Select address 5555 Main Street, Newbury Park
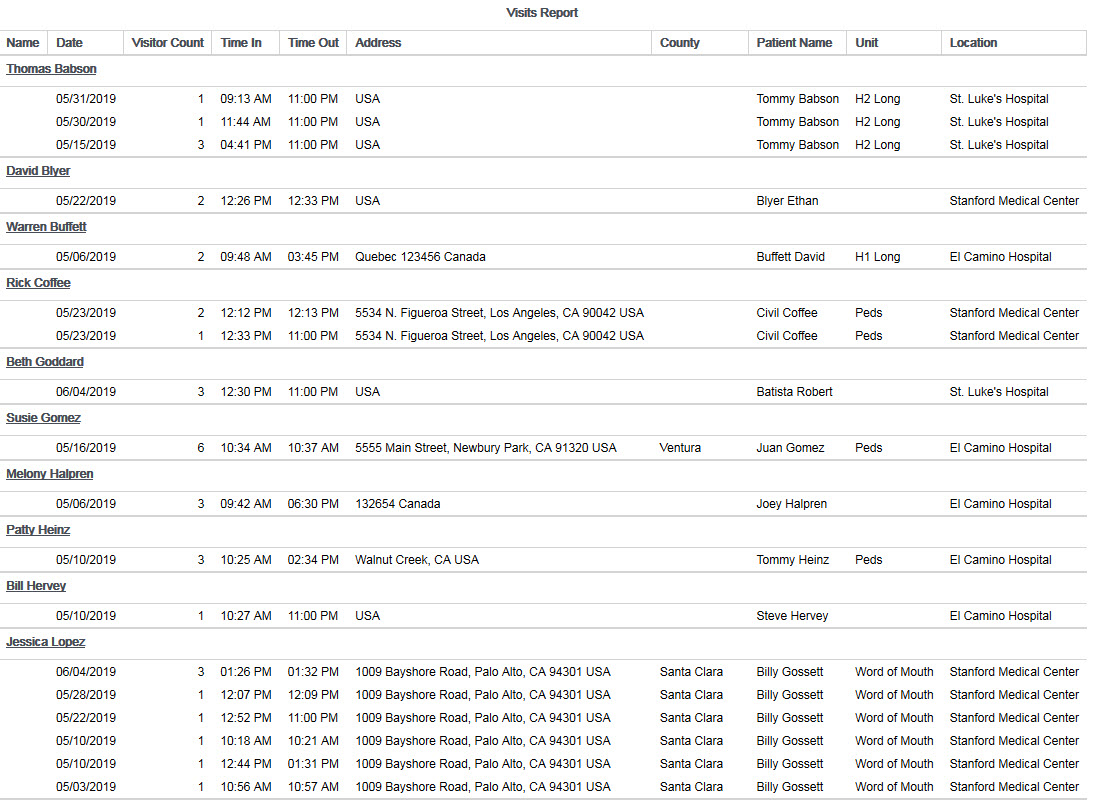 (x=486, y=448)
